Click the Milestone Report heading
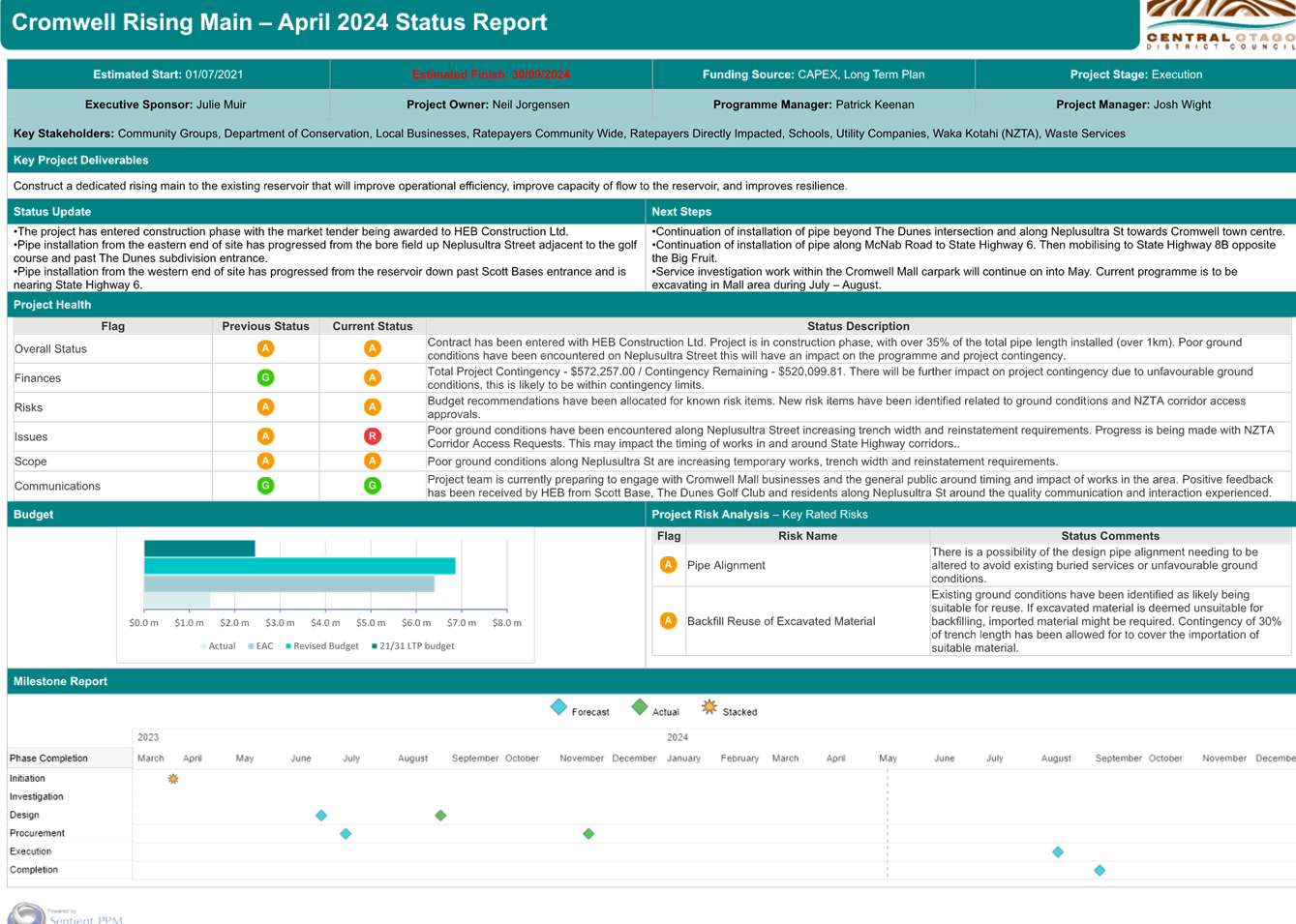The height and width of the screenshot is (924, 1296). (60, 682)
